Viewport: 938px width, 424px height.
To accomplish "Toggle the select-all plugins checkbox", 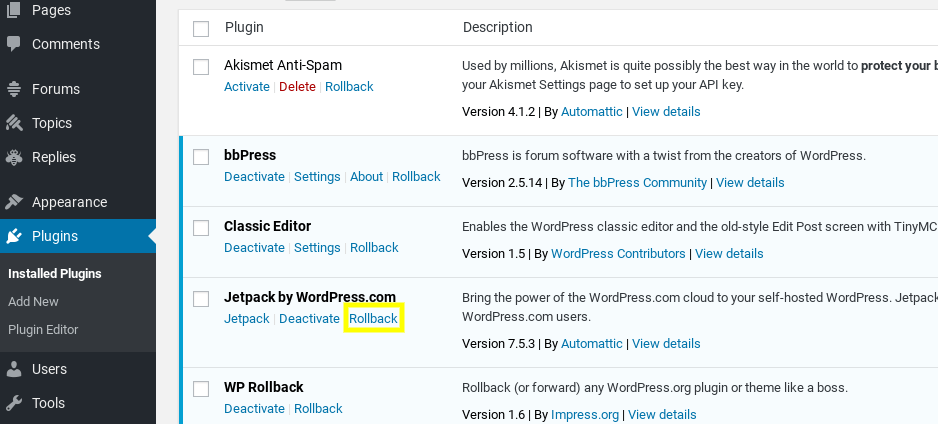I will [201, 29].
